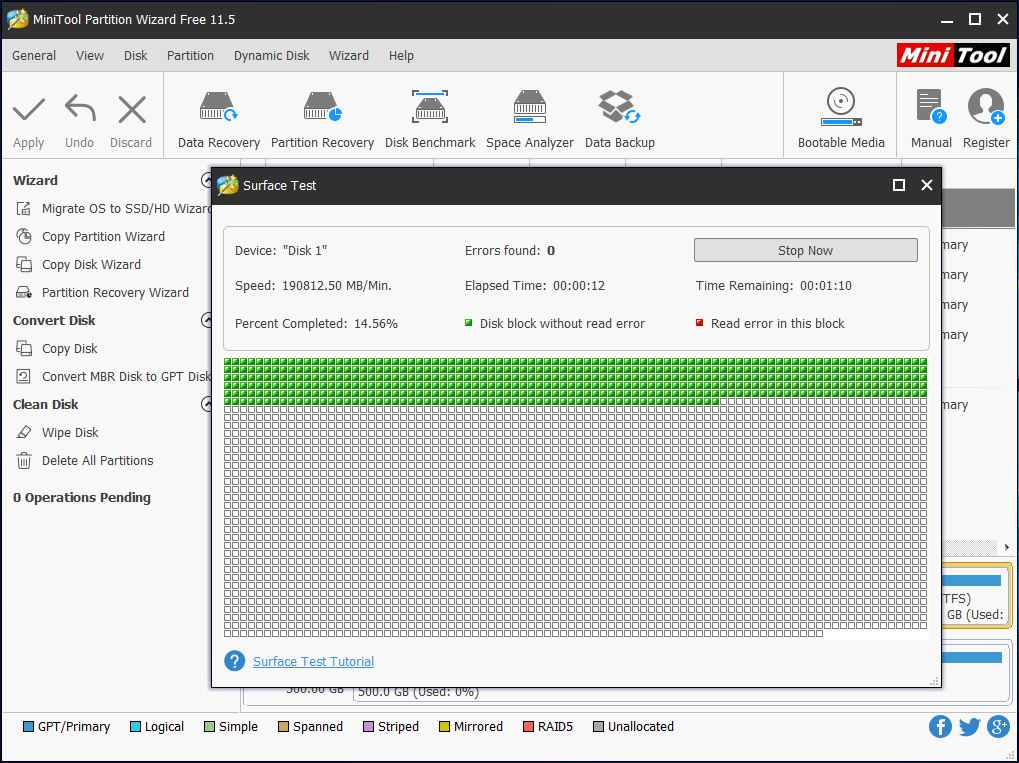Create Bootable Media
This screenshot has width=1019, height=763.
(x=840, y=115)
